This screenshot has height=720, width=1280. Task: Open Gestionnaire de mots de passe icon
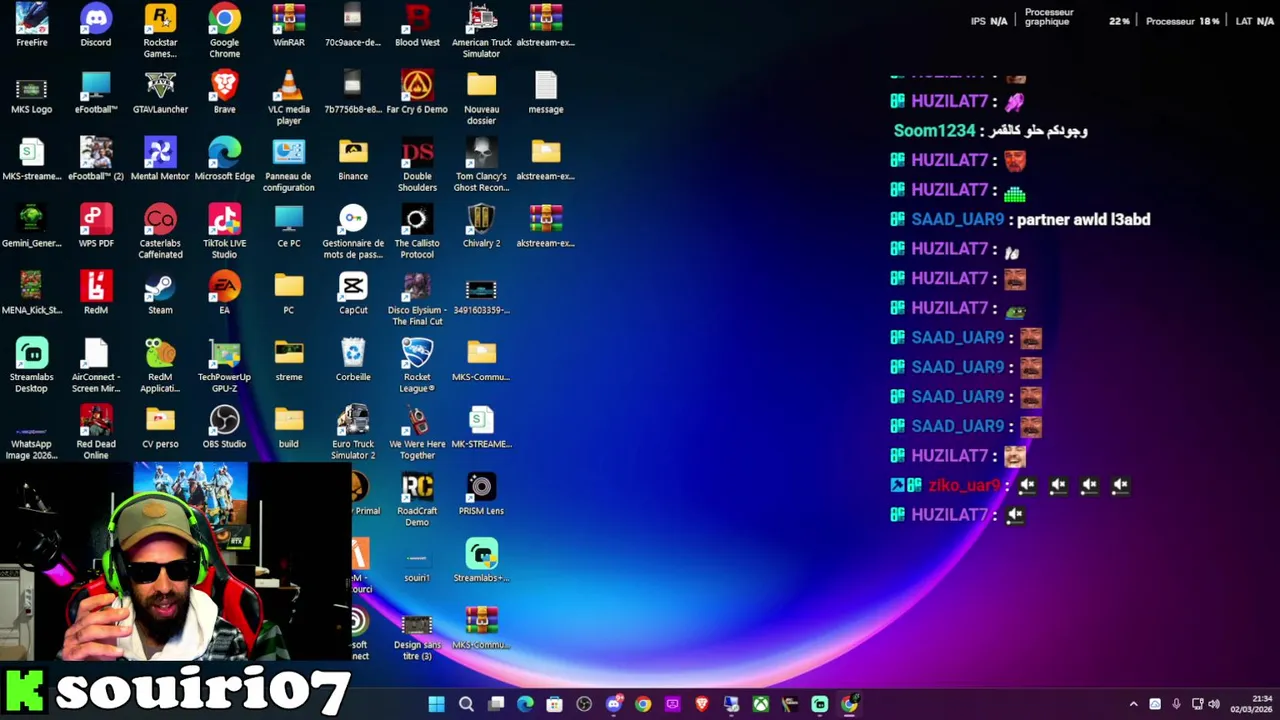(x=353, y=231)
